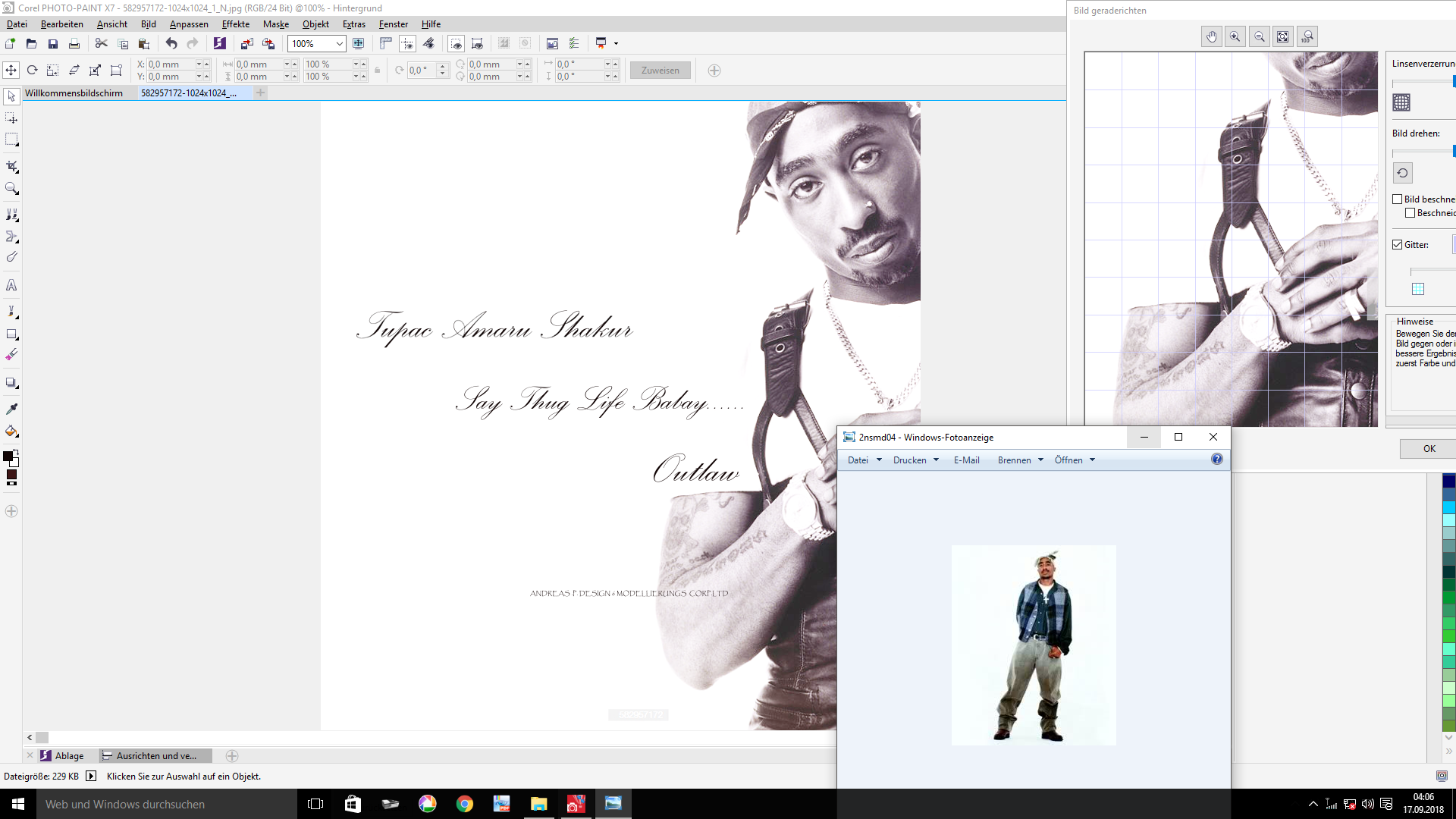Open the Datei menu in PHOTO-PAINT
This screenshot has height=819, width=1456.
click(x=17, y=24)
